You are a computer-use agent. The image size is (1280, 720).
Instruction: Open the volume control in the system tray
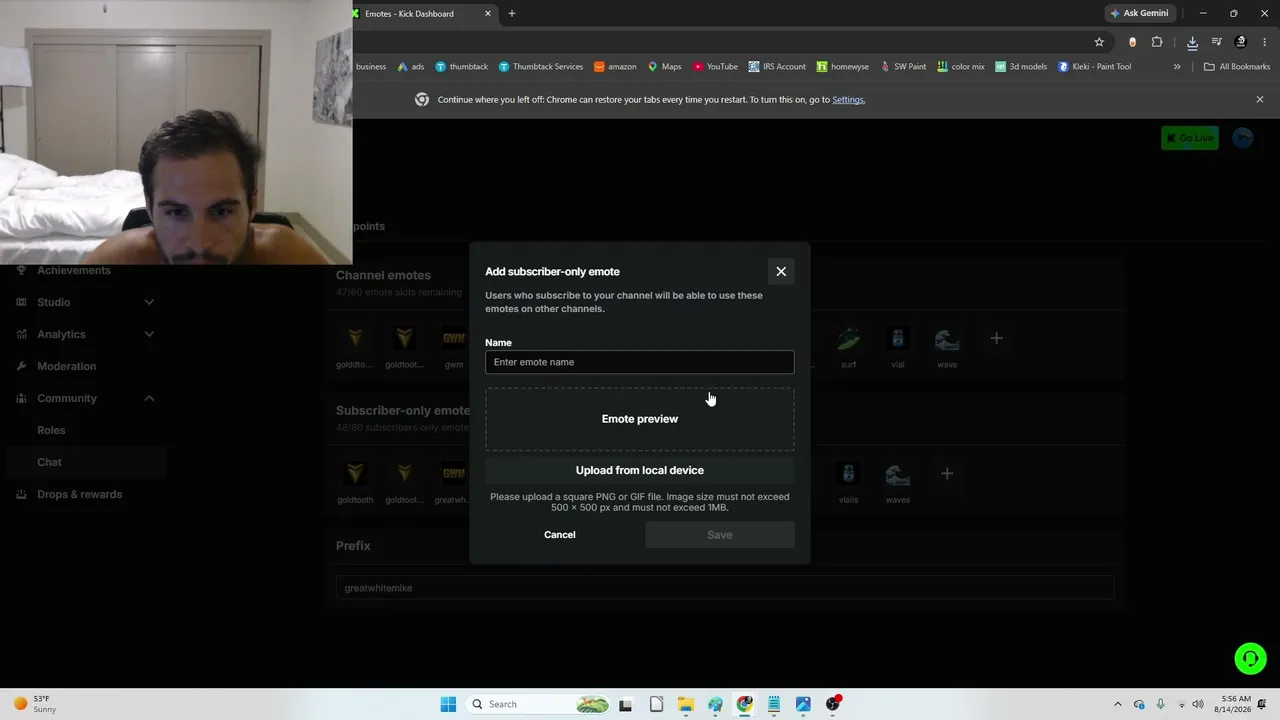(1198, 704)
